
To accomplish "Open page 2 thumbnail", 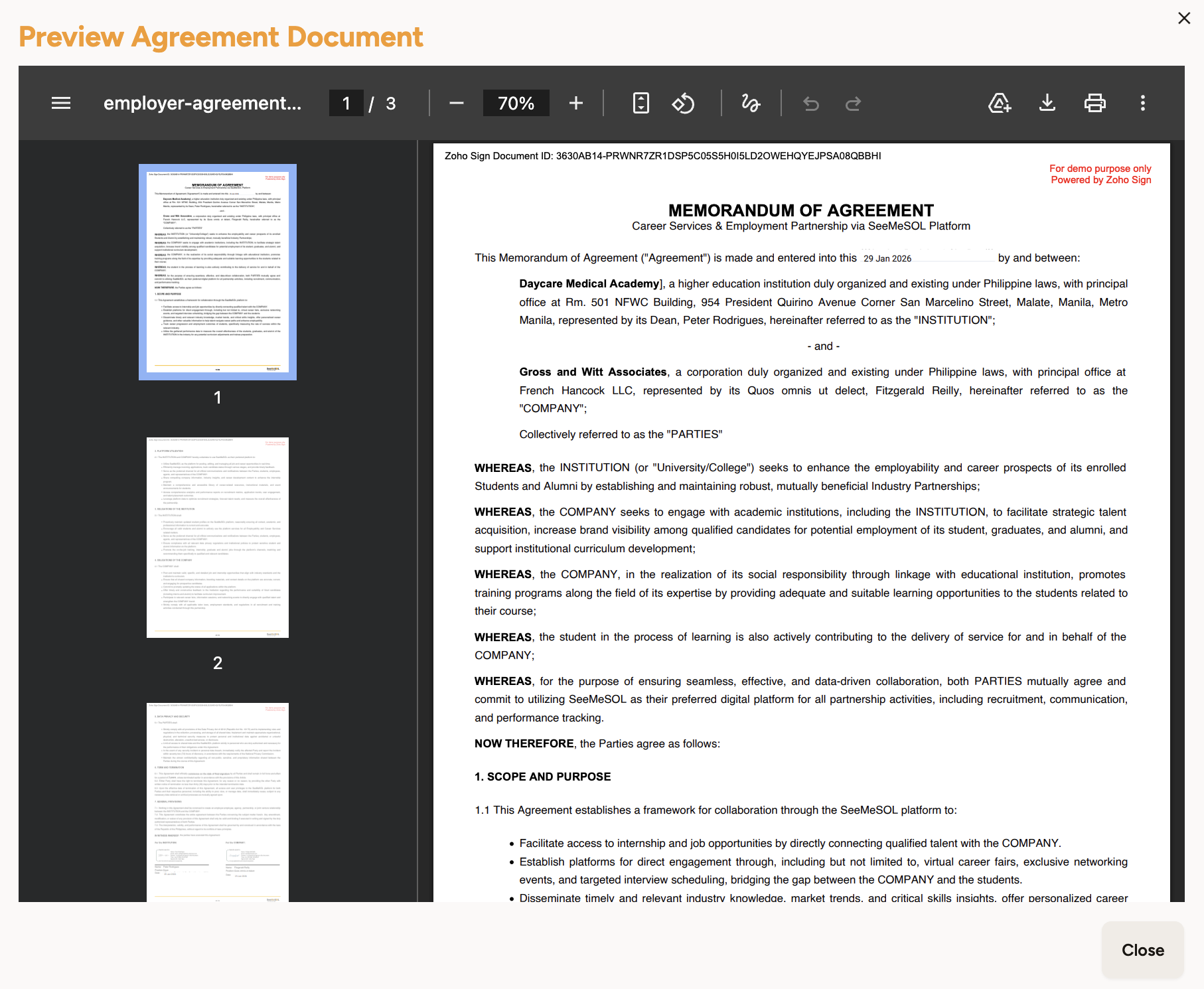I will tap(218, 538).
